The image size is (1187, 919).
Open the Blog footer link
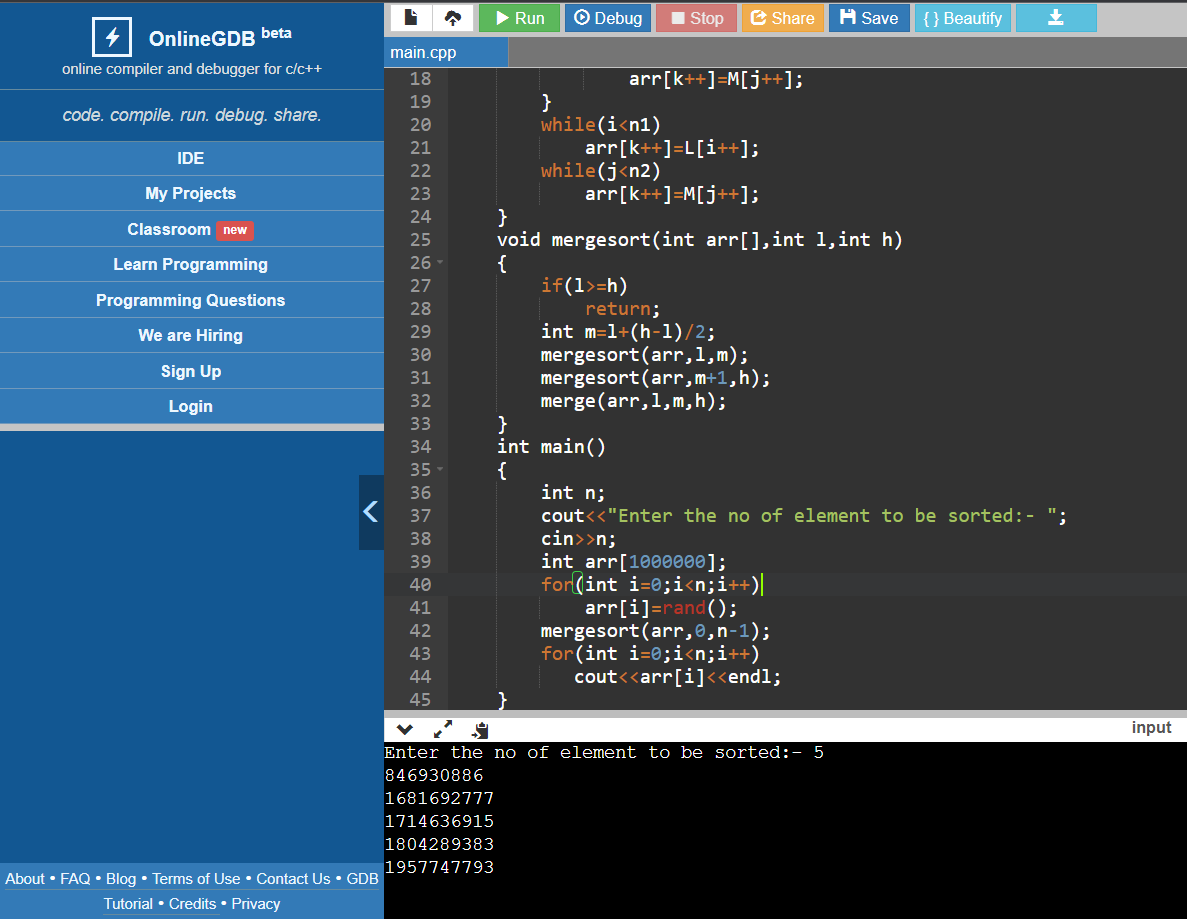click(121, 879)
